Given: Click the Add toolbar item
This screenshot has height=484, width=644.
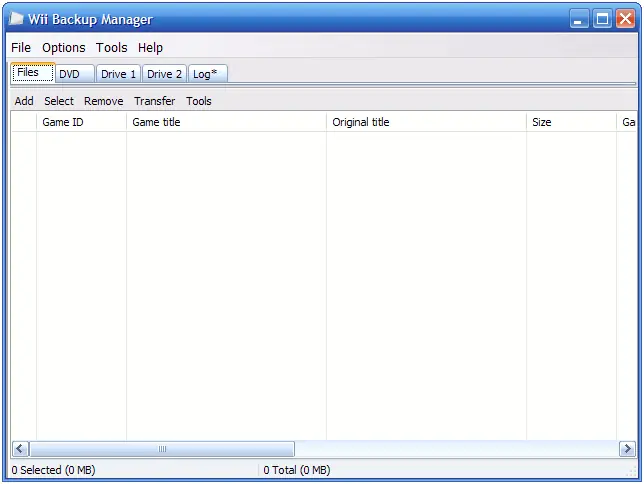Looking at the screenshot, I should [24, 101].
